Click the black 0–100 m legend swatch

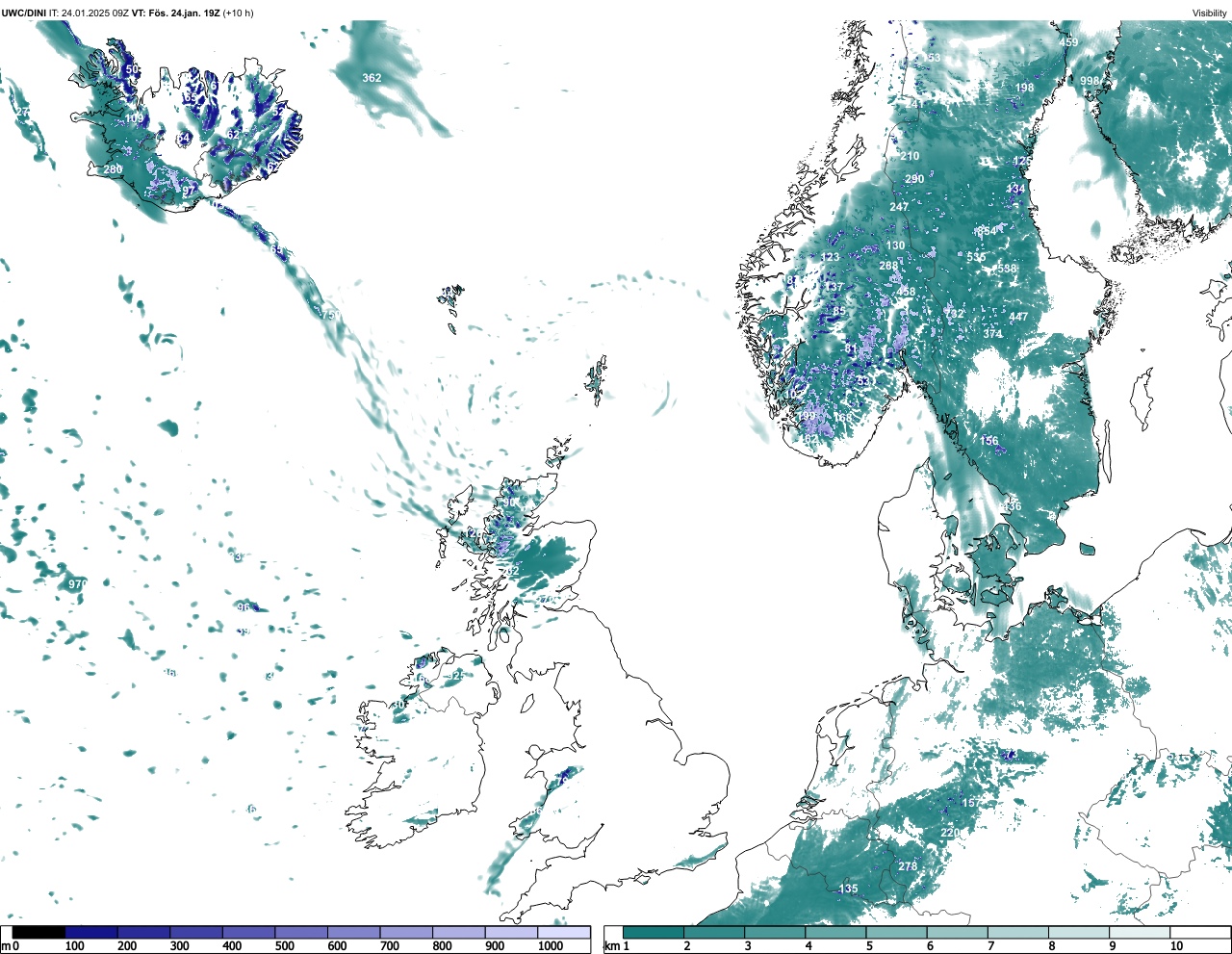pos(39,933)
